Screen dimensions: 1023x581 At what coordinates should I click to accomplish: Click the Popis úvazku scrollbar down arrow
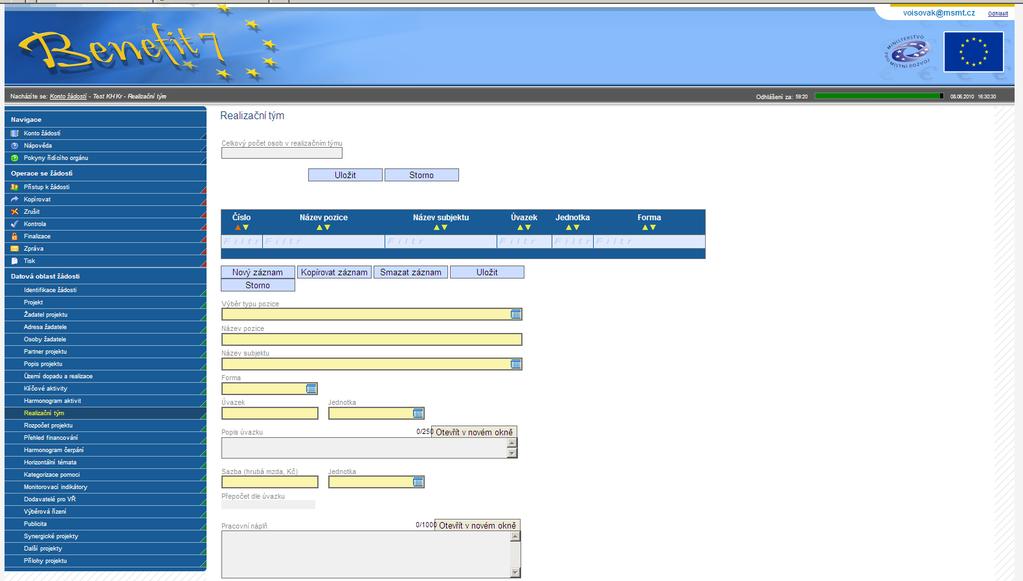point(512,453)
